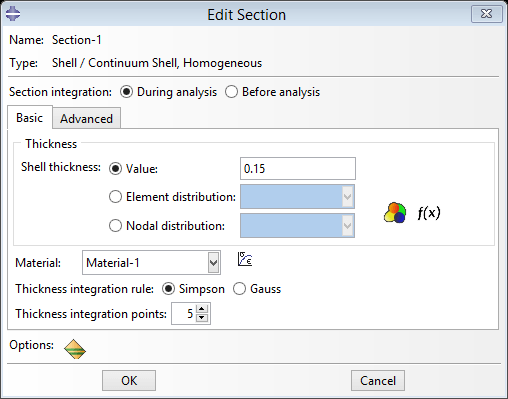Open the analytical field f(x) creator
This screenshot has width=508, height=399.
tap(429, 213)
